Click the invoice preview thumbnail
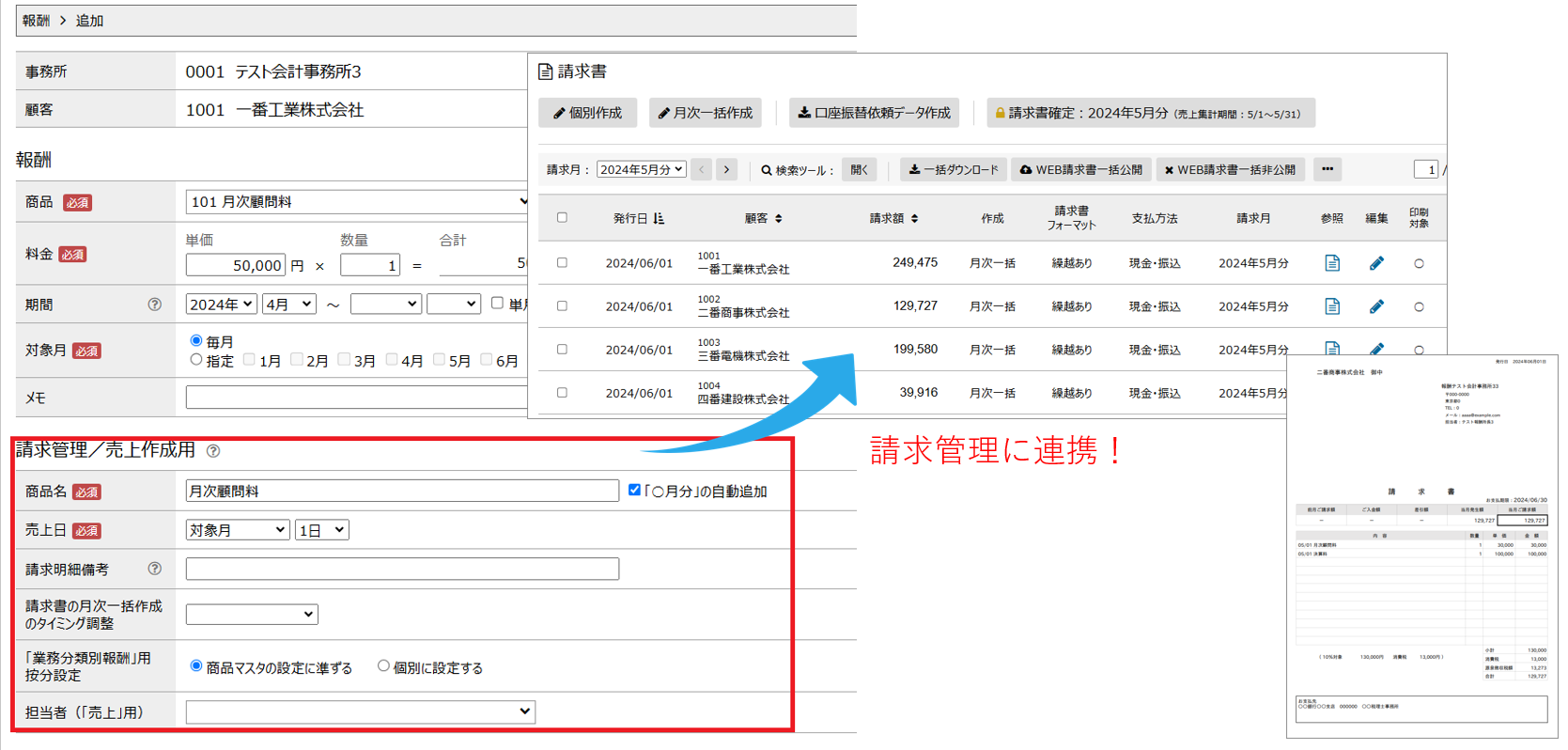Viewport: 1568px width, 750px height. click(x=1421, y=545)
